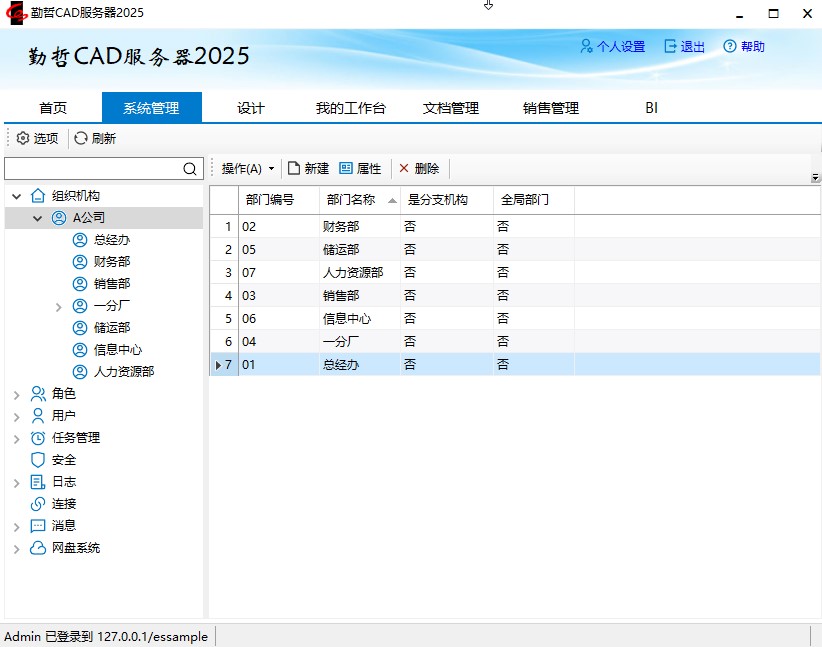Viewport: 822px width, 647px height.
Task: Open 个人设置 personal settings
Action: [612, 46]
